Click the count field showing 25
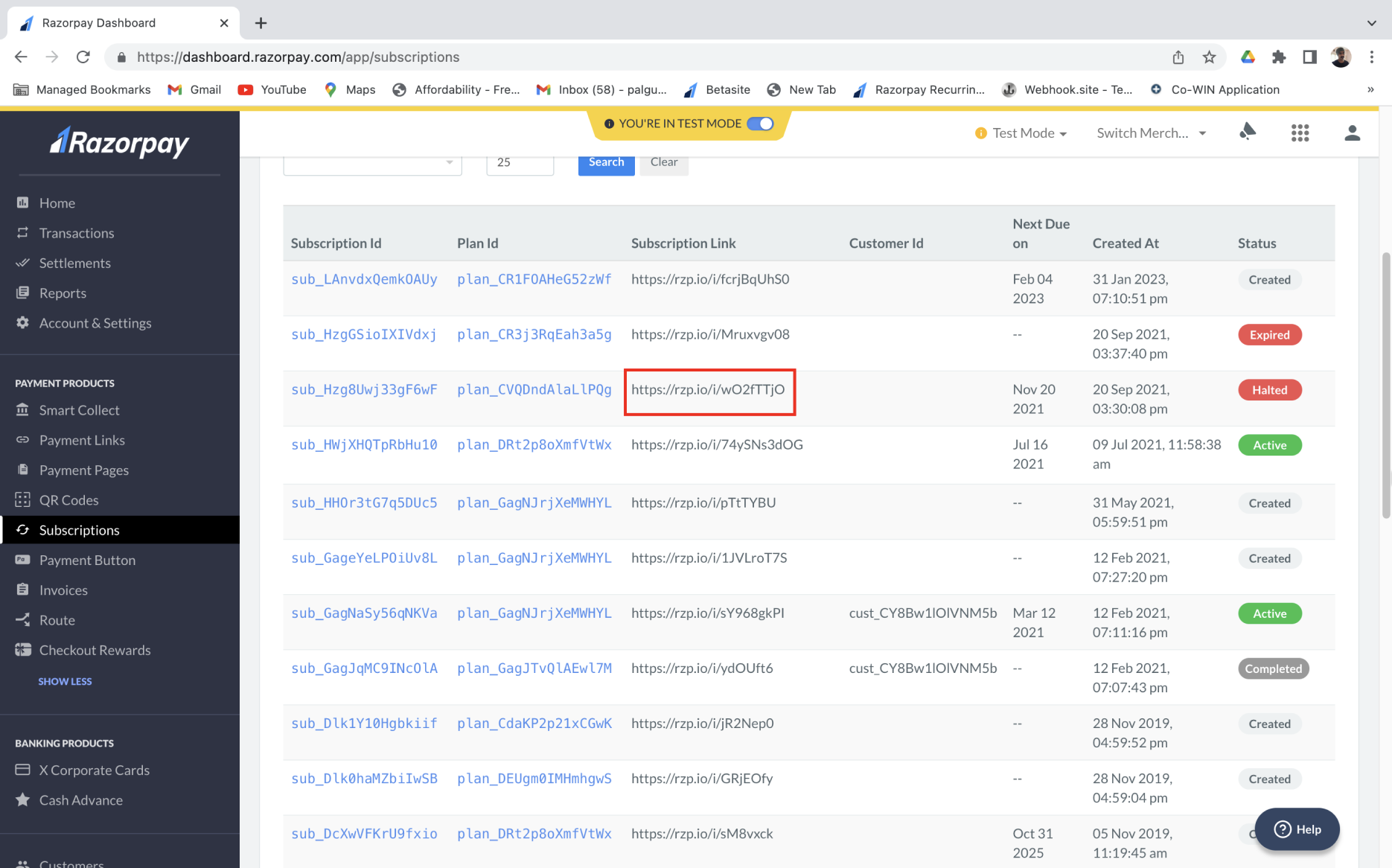 tap(520, 163)
